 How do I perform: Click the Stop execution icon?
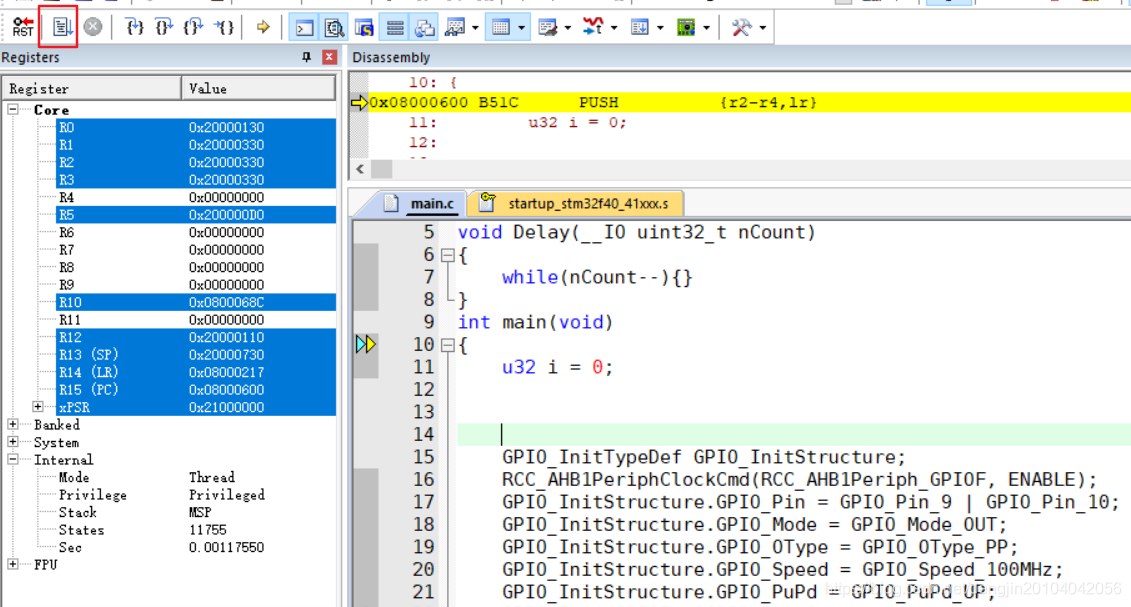click(x=93, y=27)
